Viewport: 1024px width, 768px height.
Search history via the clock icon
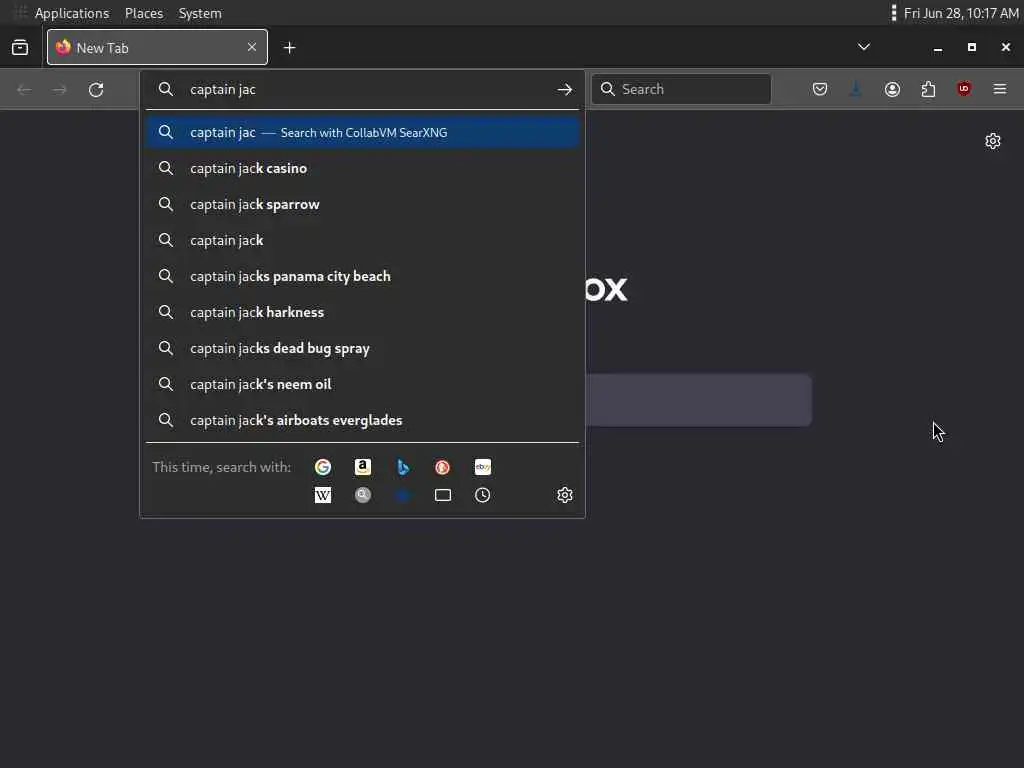click(483, 495)
